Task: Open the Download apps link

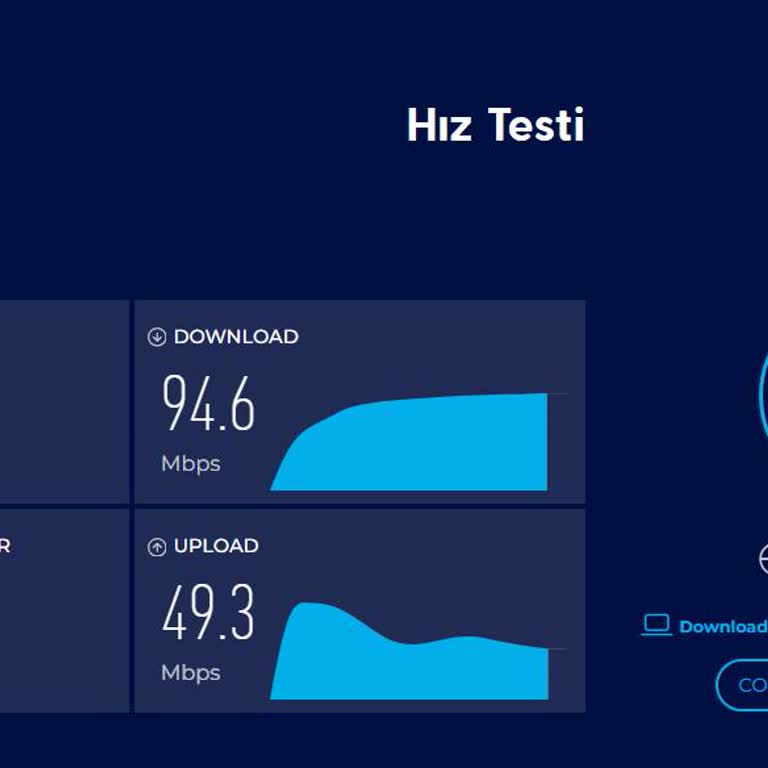Action: pos(723,626)
